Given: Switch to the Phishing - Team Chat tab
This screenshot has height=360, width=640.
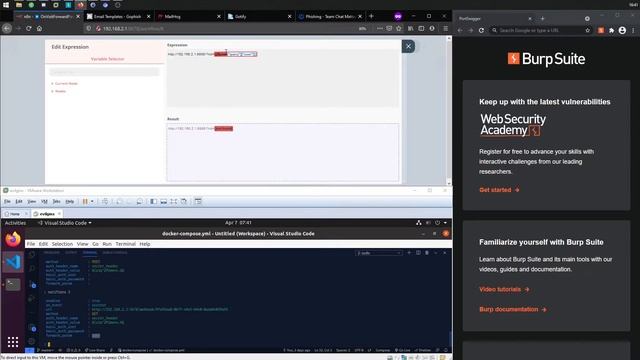Looking at the screenshot, I should coord(330,17).
